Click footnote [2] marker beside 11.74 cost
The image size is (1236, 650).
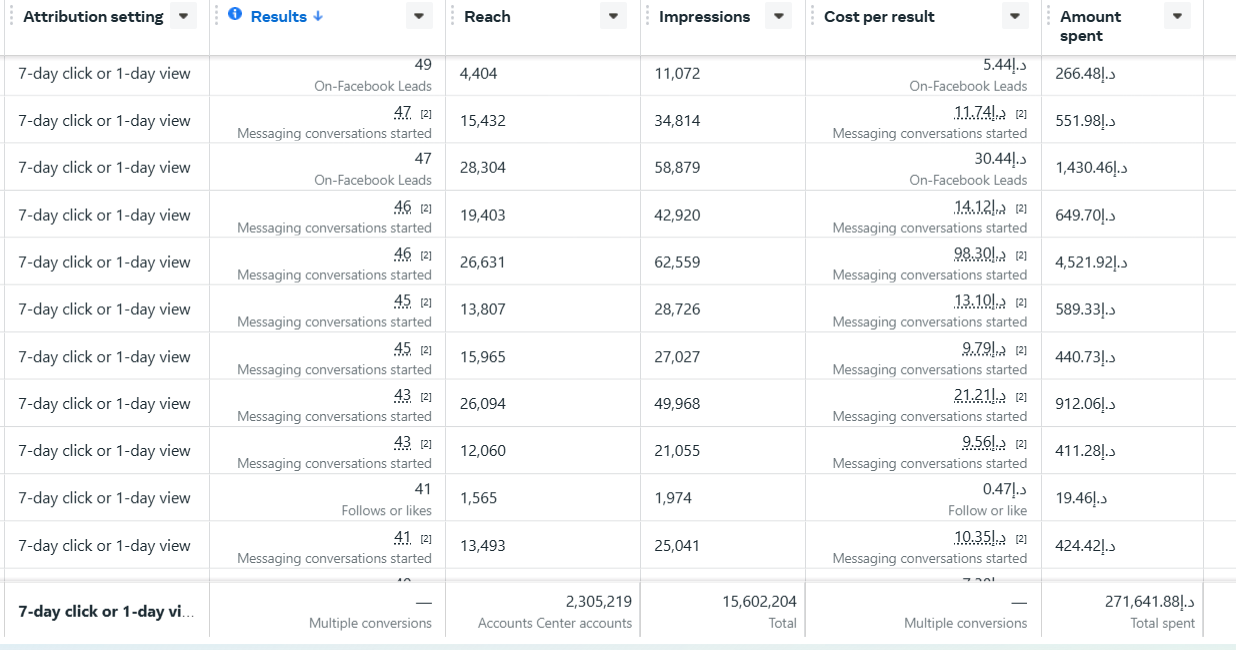tap(1021, 114)
